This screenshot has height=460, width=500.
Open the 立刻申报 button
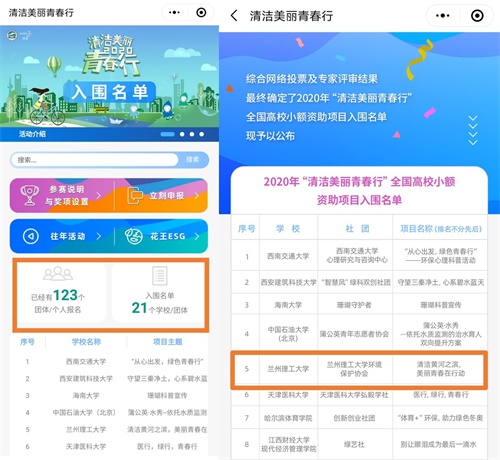[161, 196]
